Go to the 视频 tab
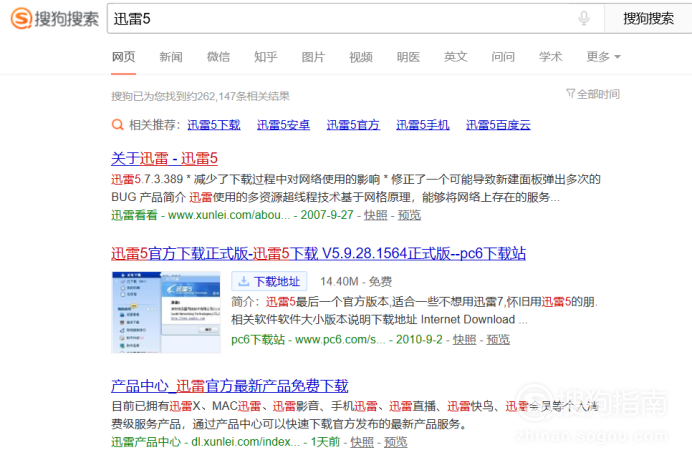Viewport: 692px width, 470px height. 361,57
